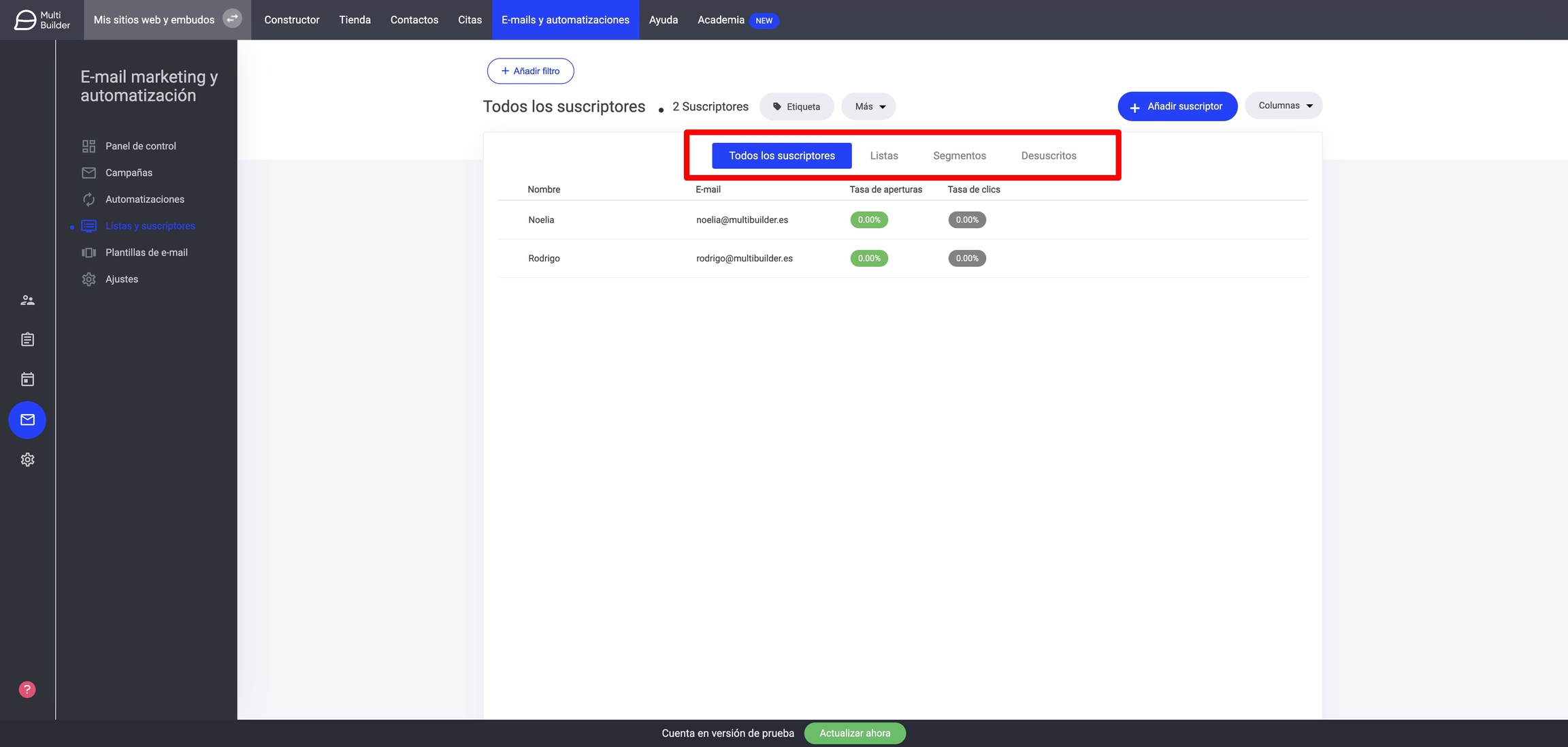This screenshot has height=747, width=1568.
Task: Click the red help question icon
Action: click(x=27, y=690)
